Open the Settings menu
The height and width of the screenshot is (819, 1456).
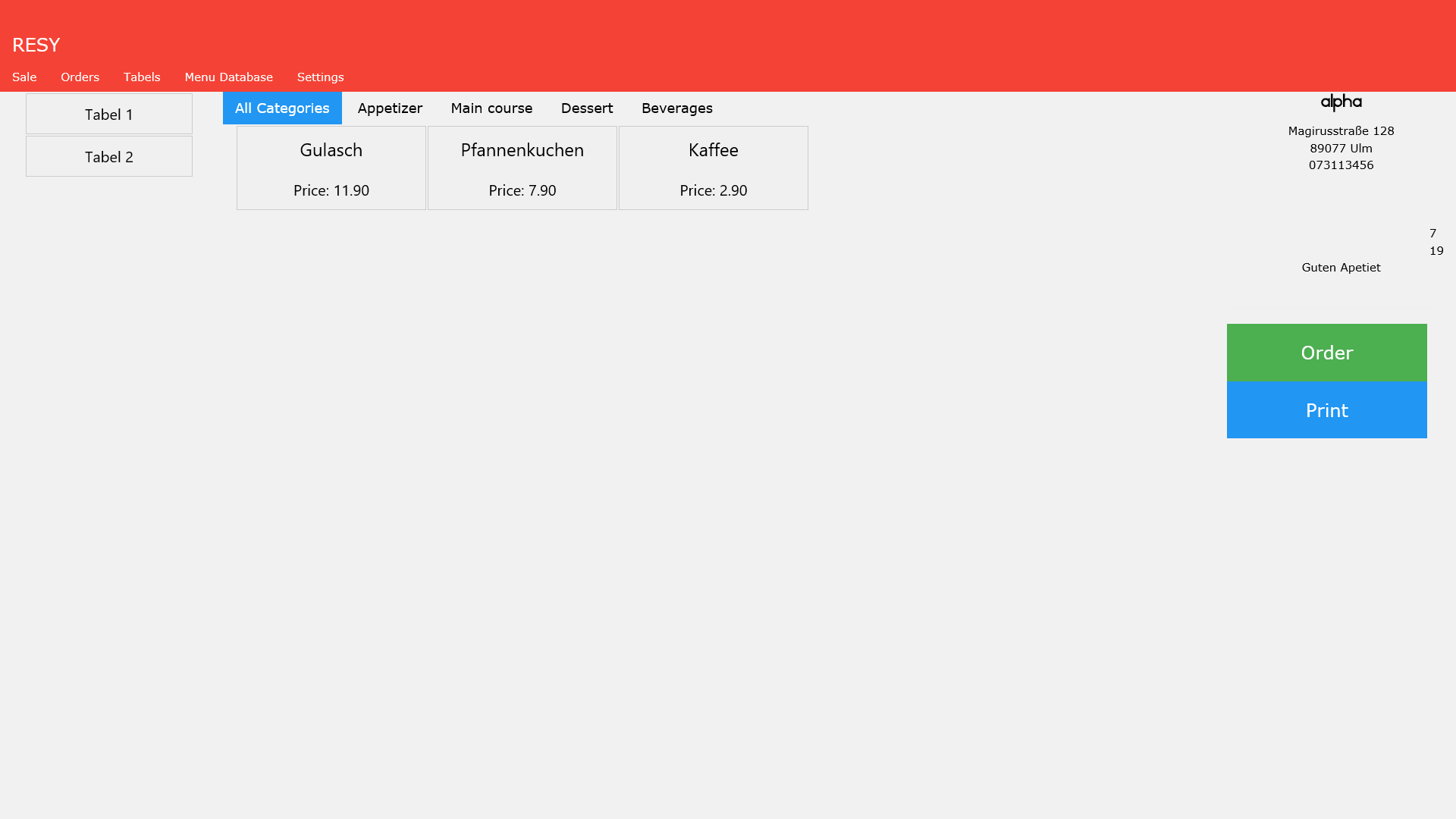pyautogui.click(x=320, y=77)
